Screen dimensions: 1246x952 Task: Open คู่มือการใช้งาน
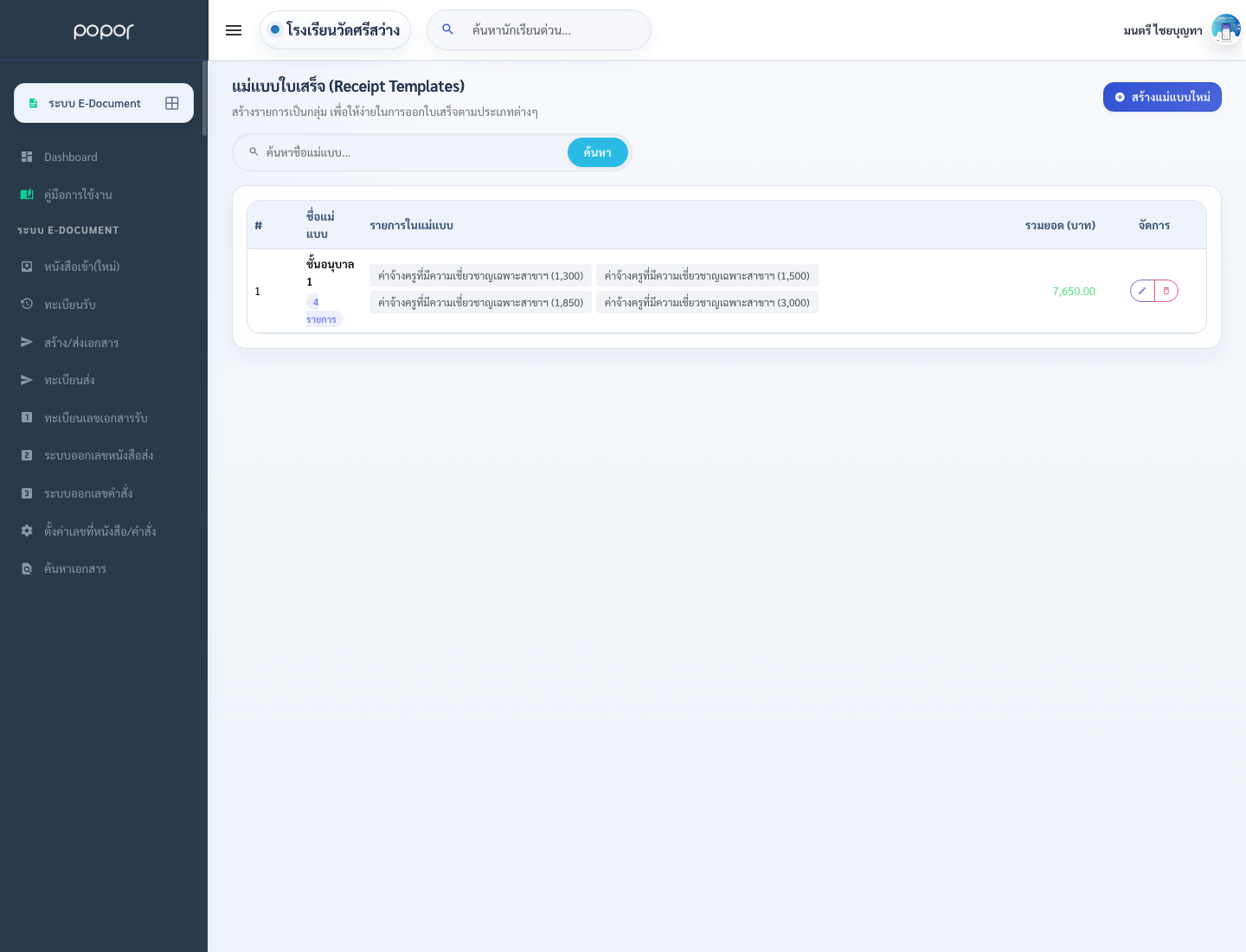[104, 195]
